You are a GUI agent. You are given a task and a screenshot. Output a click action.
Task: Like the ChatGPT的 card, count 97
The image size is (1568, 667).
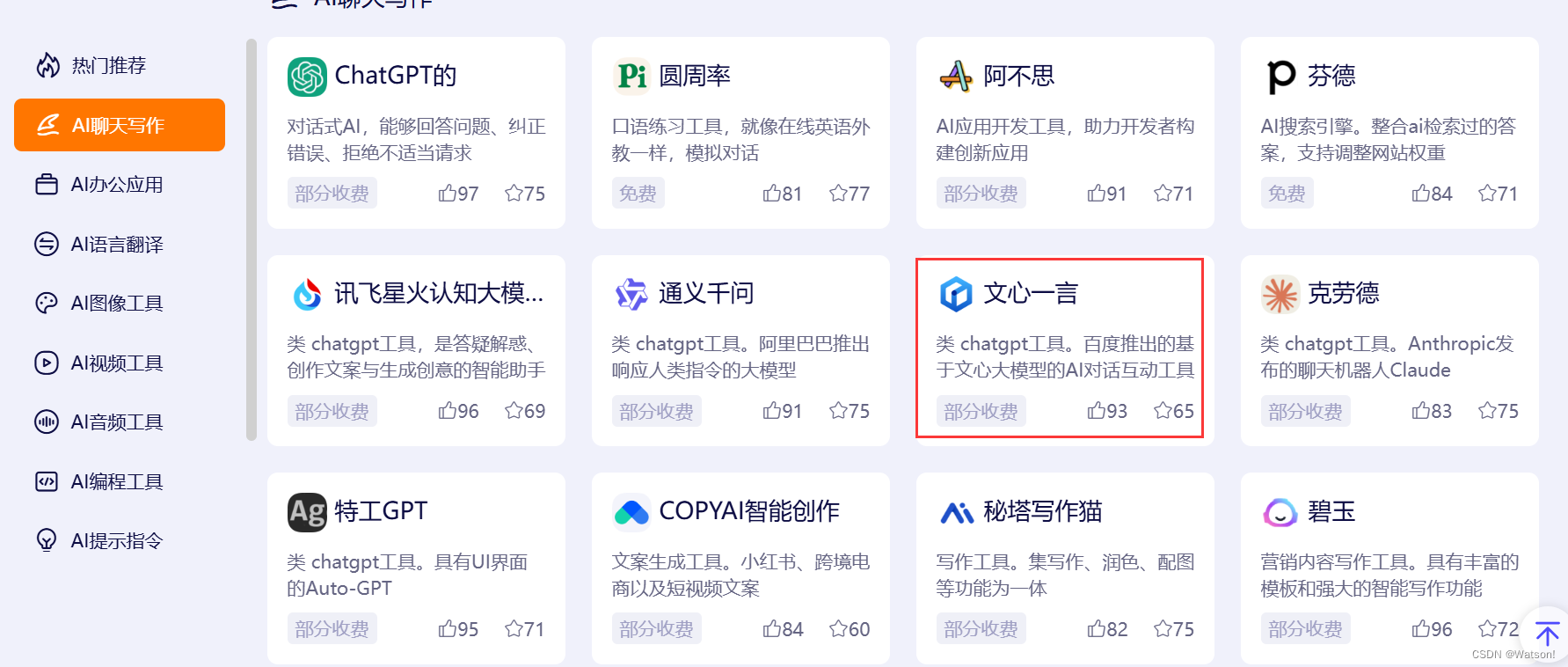click(458, 194)
